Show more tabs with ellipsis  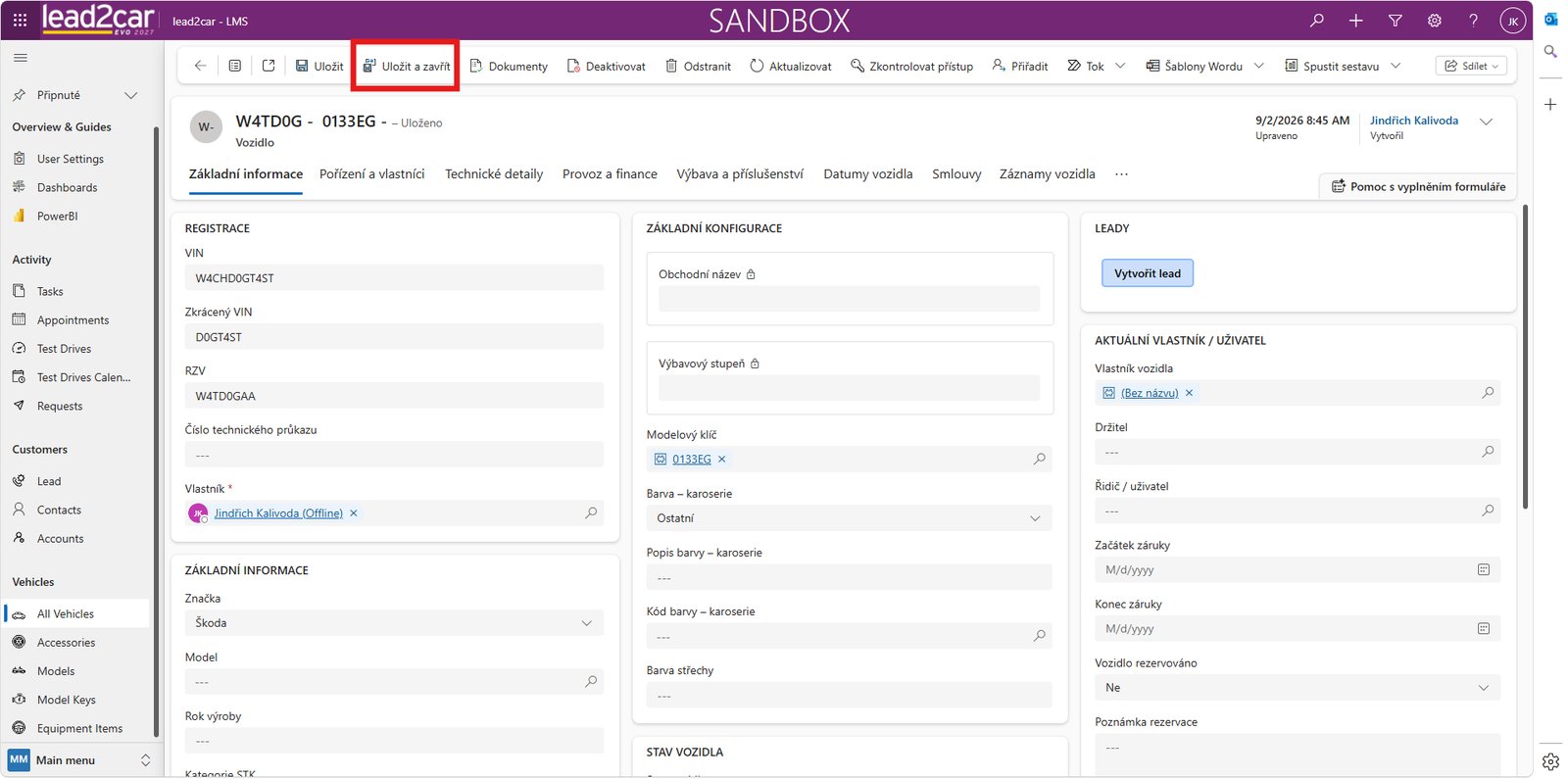pyautogui.click(x=1121, y=174)
